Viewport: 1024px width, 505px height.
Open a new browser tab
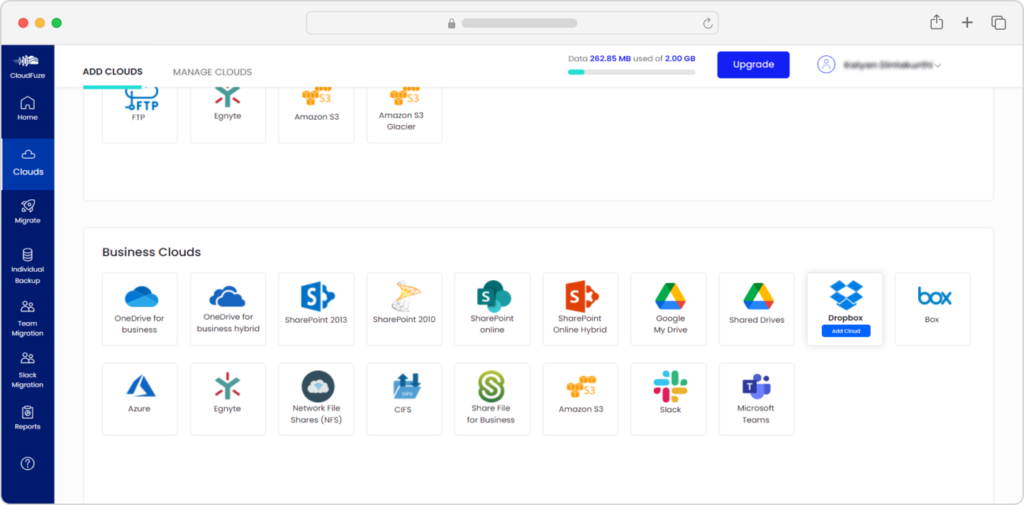(x=967, y=23)
